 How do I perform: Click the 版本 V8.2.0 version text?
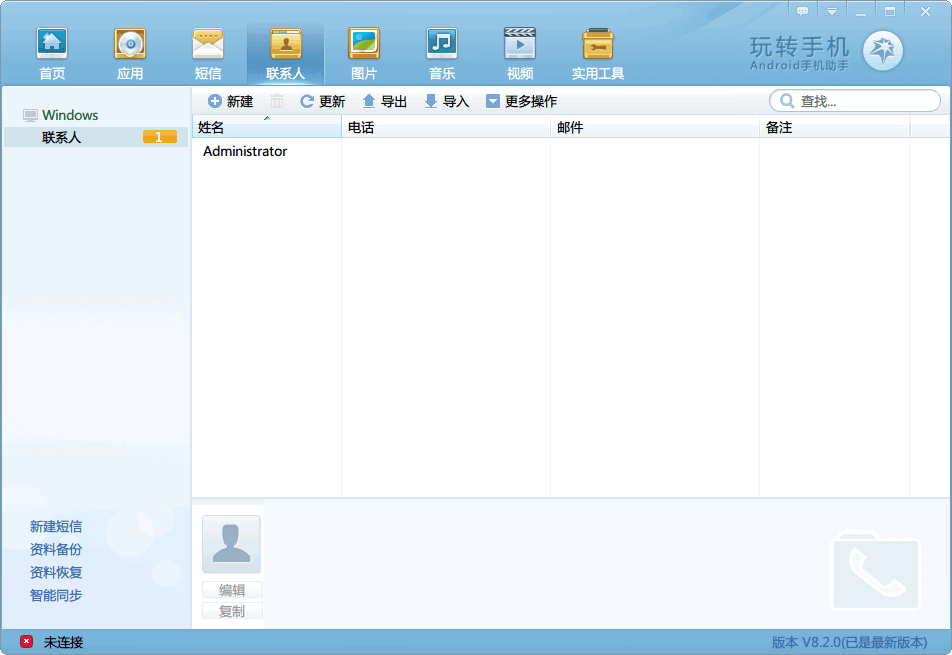point(849,642)
